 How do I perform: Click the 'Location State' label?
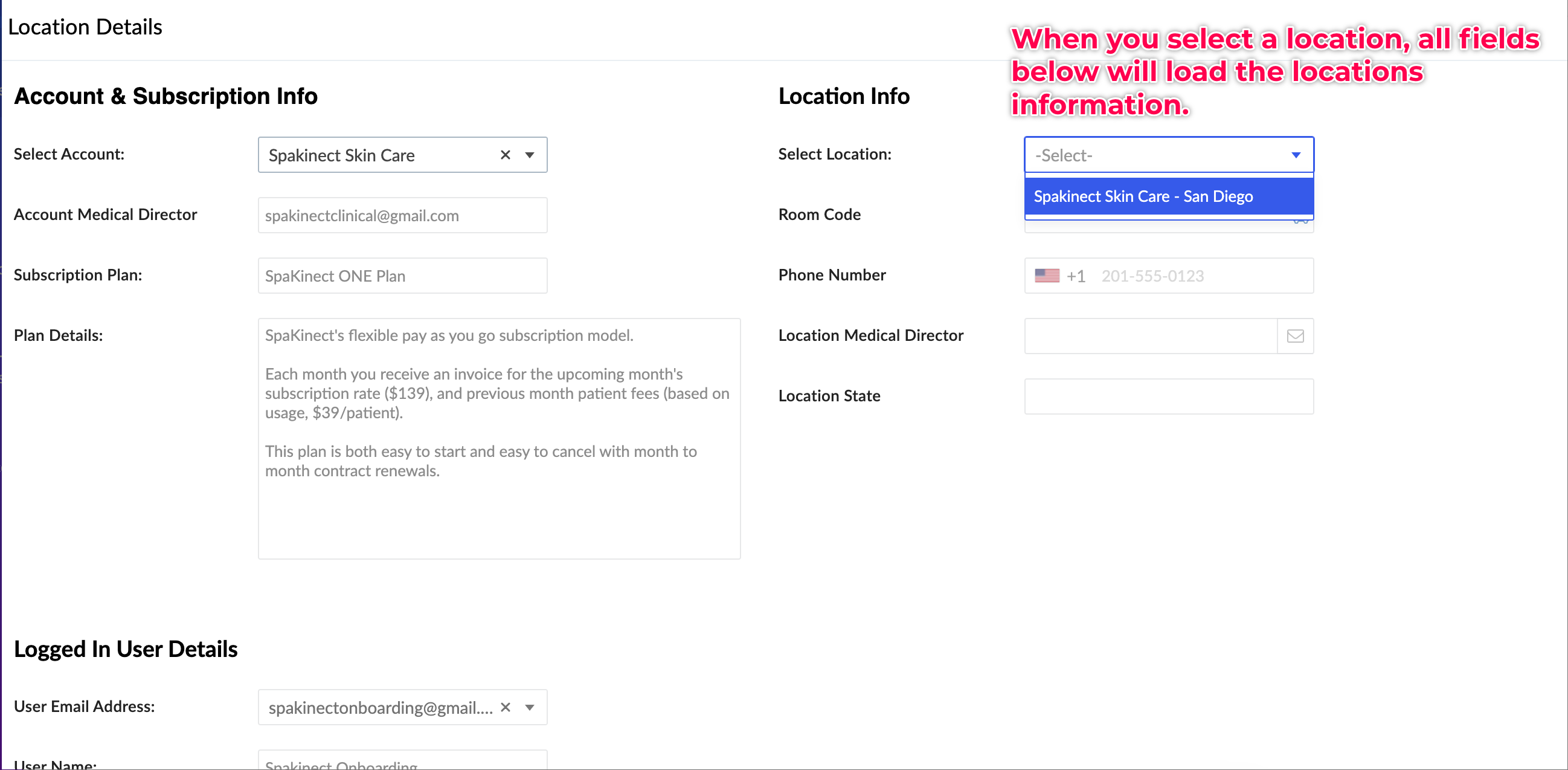tap(829, 396)
